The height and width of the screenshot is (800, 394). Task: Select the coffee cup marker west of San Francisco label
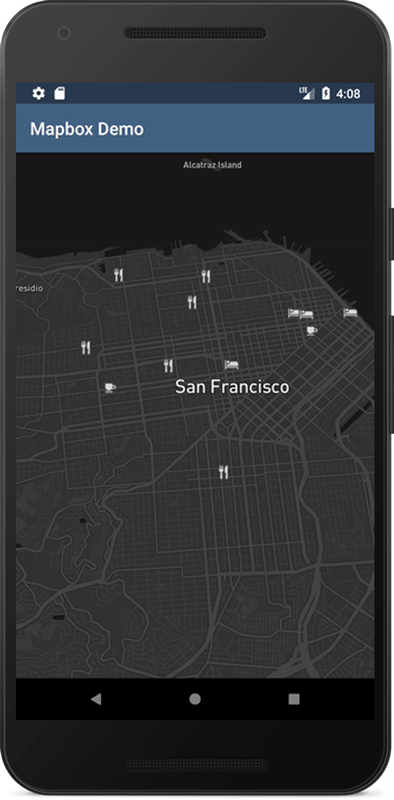(110, 388)
